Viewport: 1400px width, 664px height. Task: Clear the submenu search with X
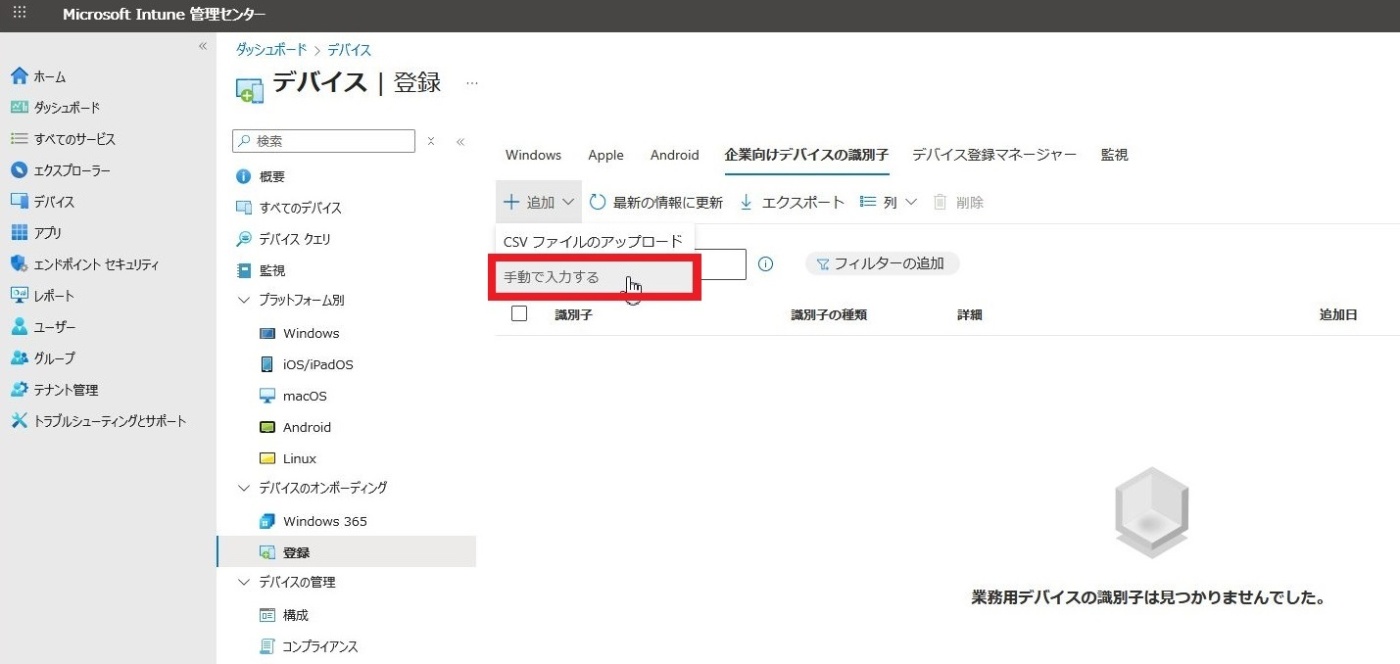click(431, 141)
